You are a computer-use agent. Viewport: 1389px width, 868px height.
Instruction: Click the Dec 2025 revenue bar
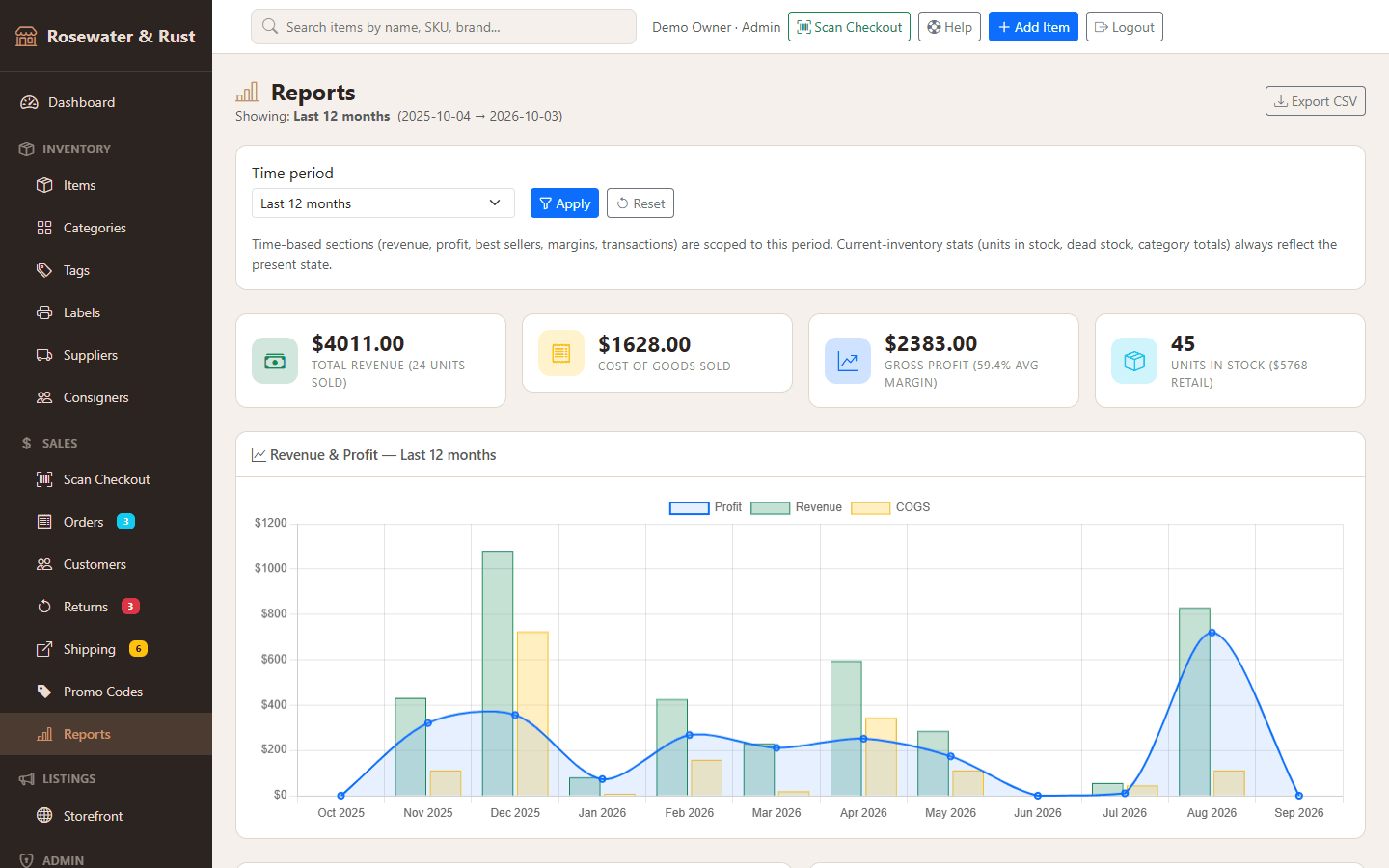498,673
